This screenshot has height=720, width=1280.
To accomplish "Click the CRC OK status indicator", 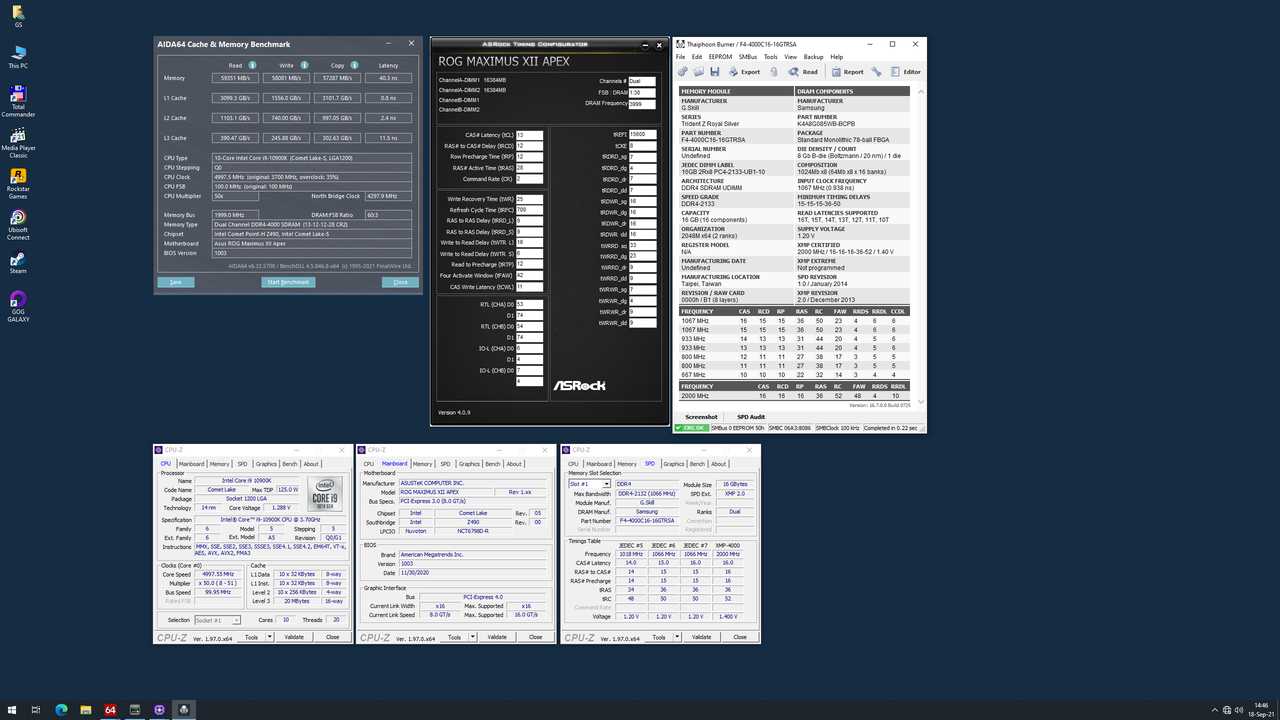I will tap(690, 428).
